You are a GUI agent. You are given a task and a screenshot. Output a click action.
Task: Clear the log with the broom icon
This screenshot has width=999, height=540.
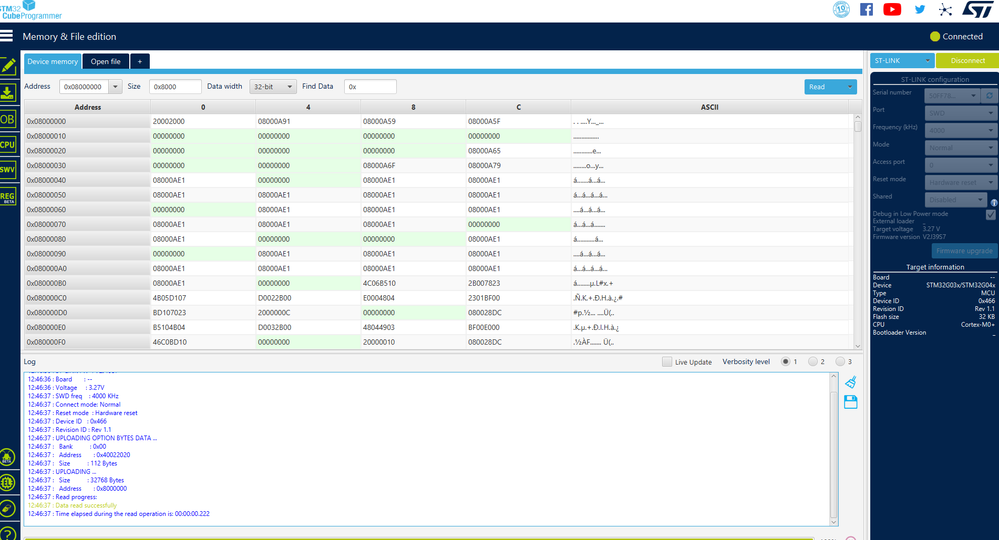851,382
